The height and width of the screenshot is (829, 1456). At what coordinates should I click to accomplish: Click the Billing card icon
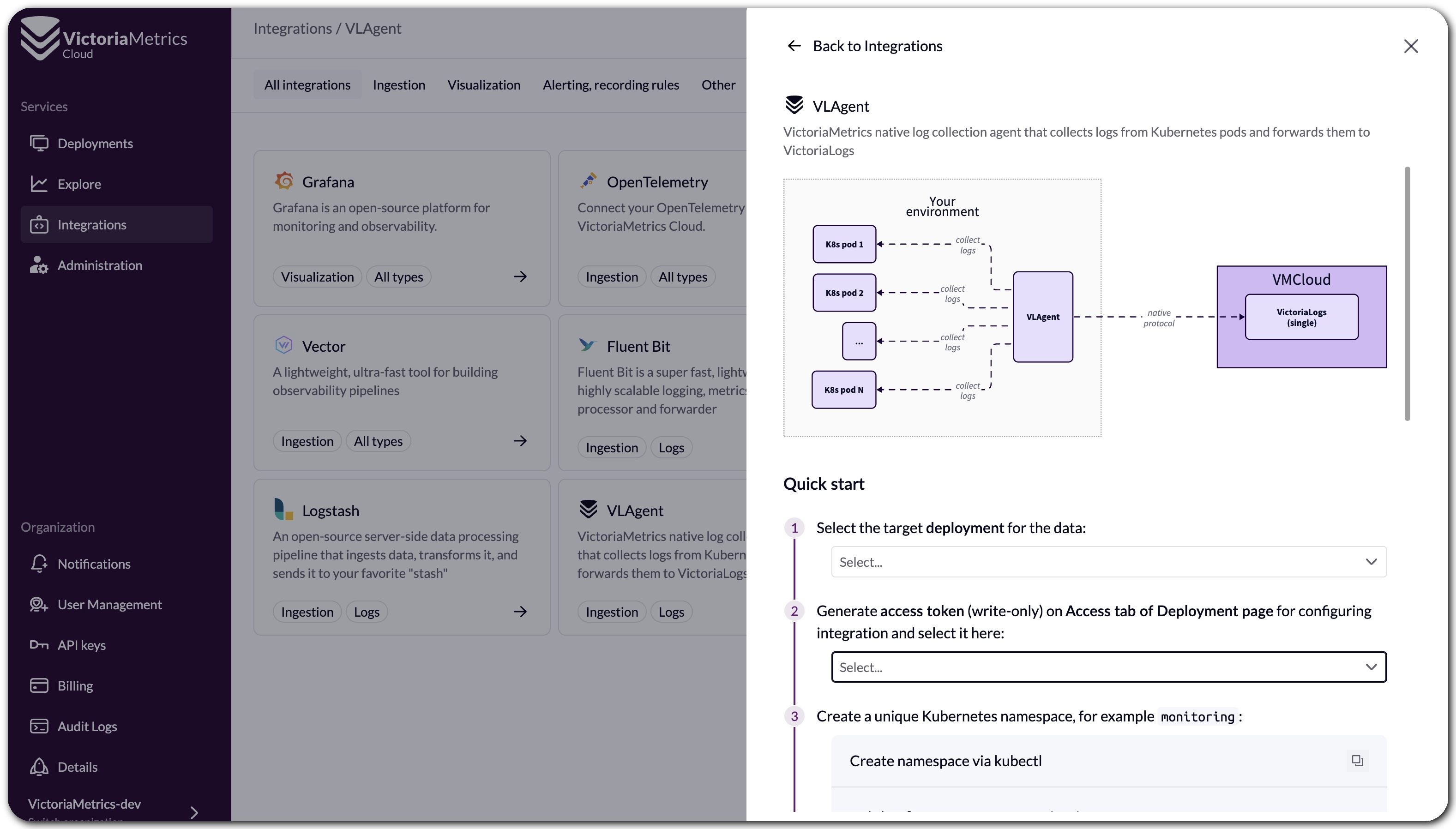click(x=39, y=685)
